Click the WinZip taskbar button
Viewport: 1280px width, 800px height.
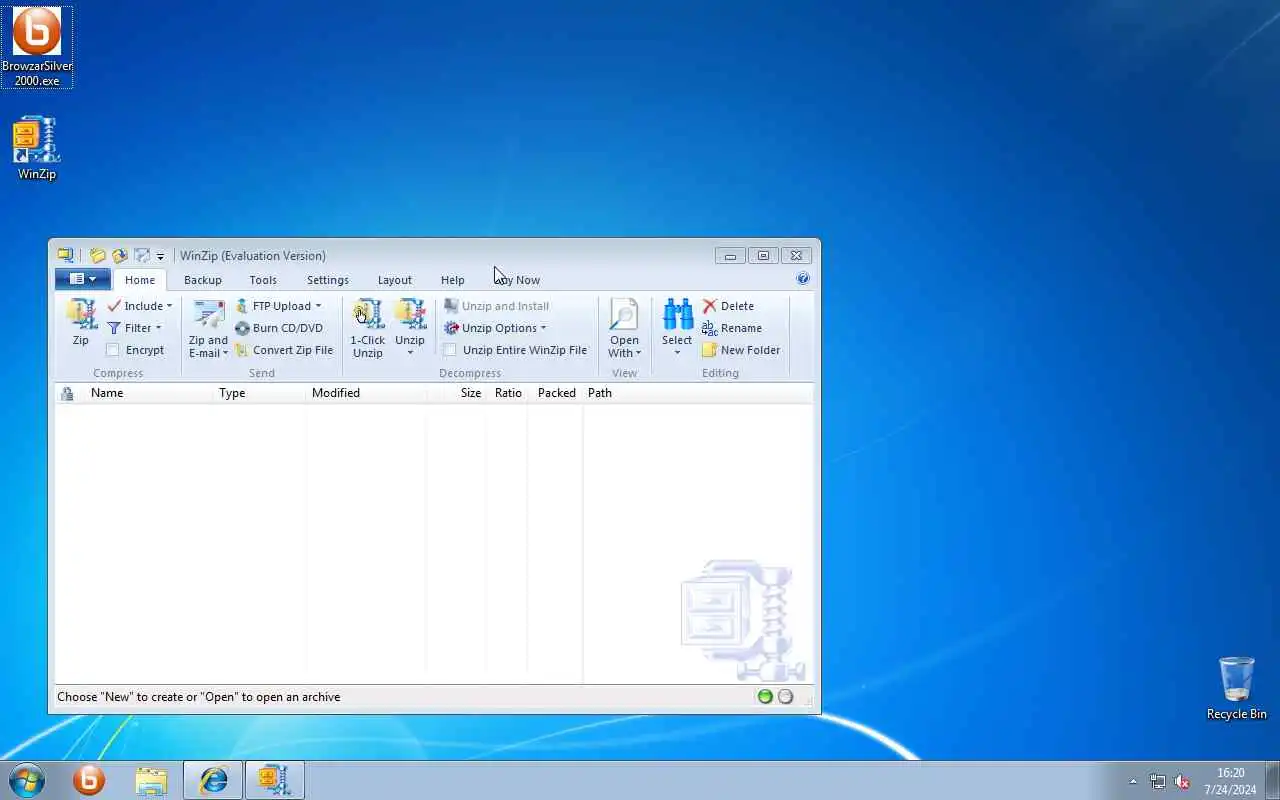coord(274,780)
